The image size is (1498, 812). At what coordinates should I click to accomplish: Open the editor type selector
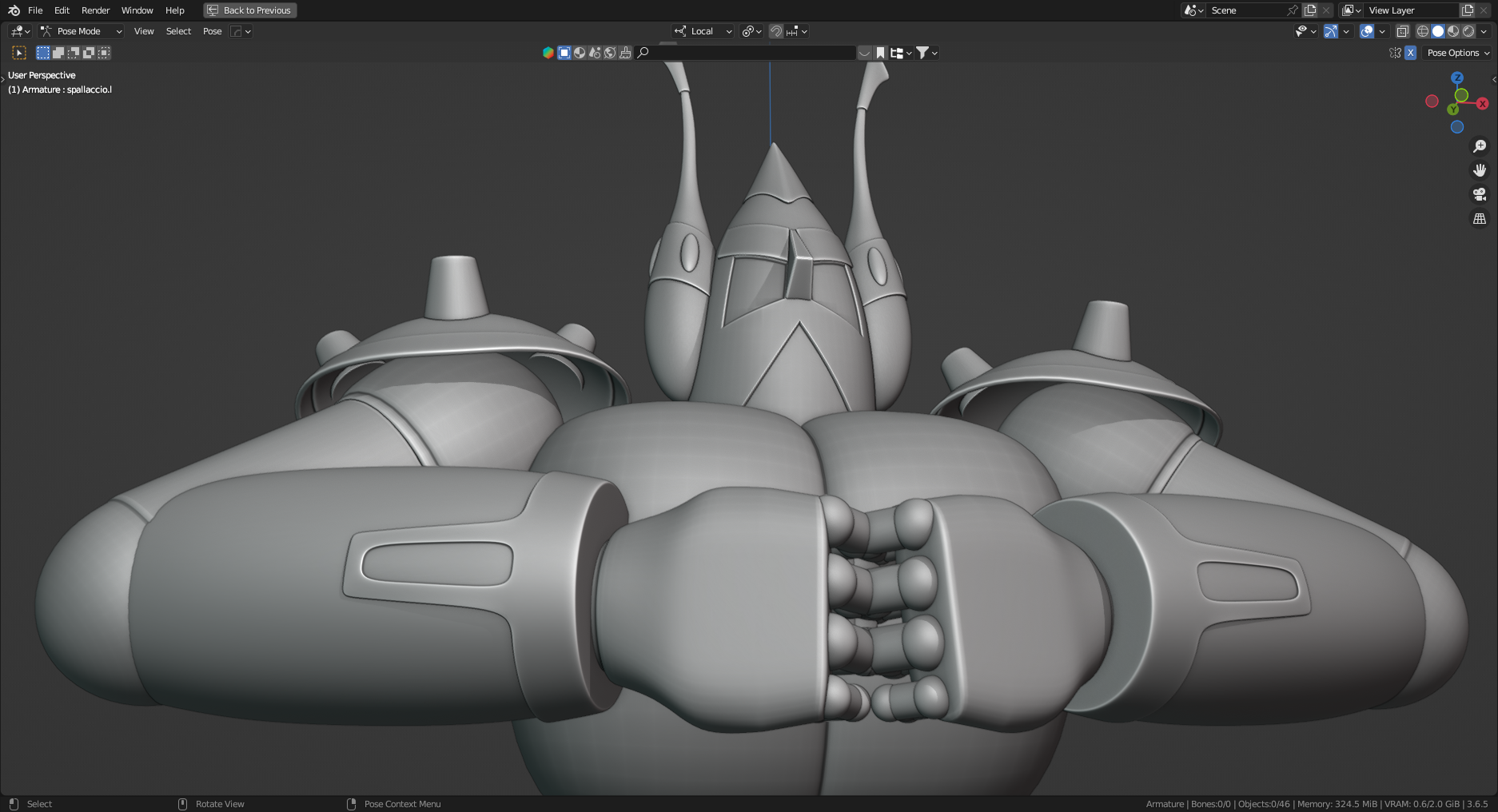click(20, 31)
